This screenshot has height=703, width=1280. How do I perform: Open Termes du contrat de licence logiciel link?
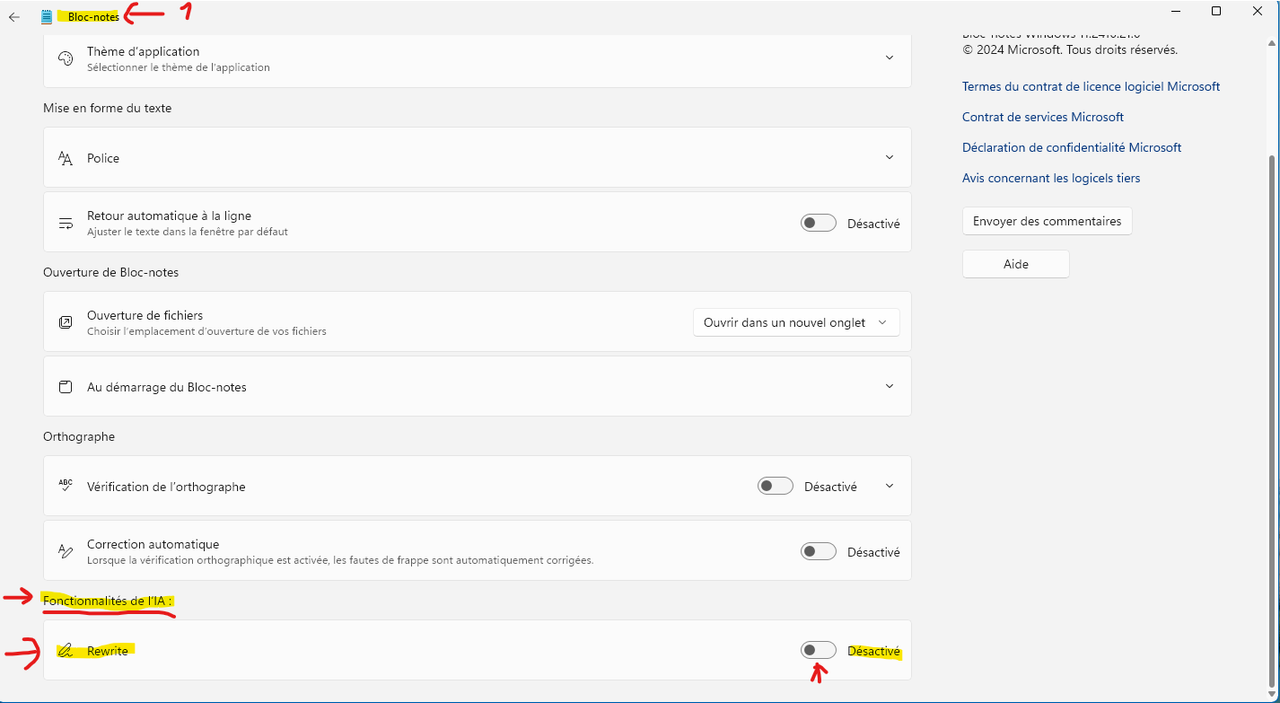[x=1091, y=87]
